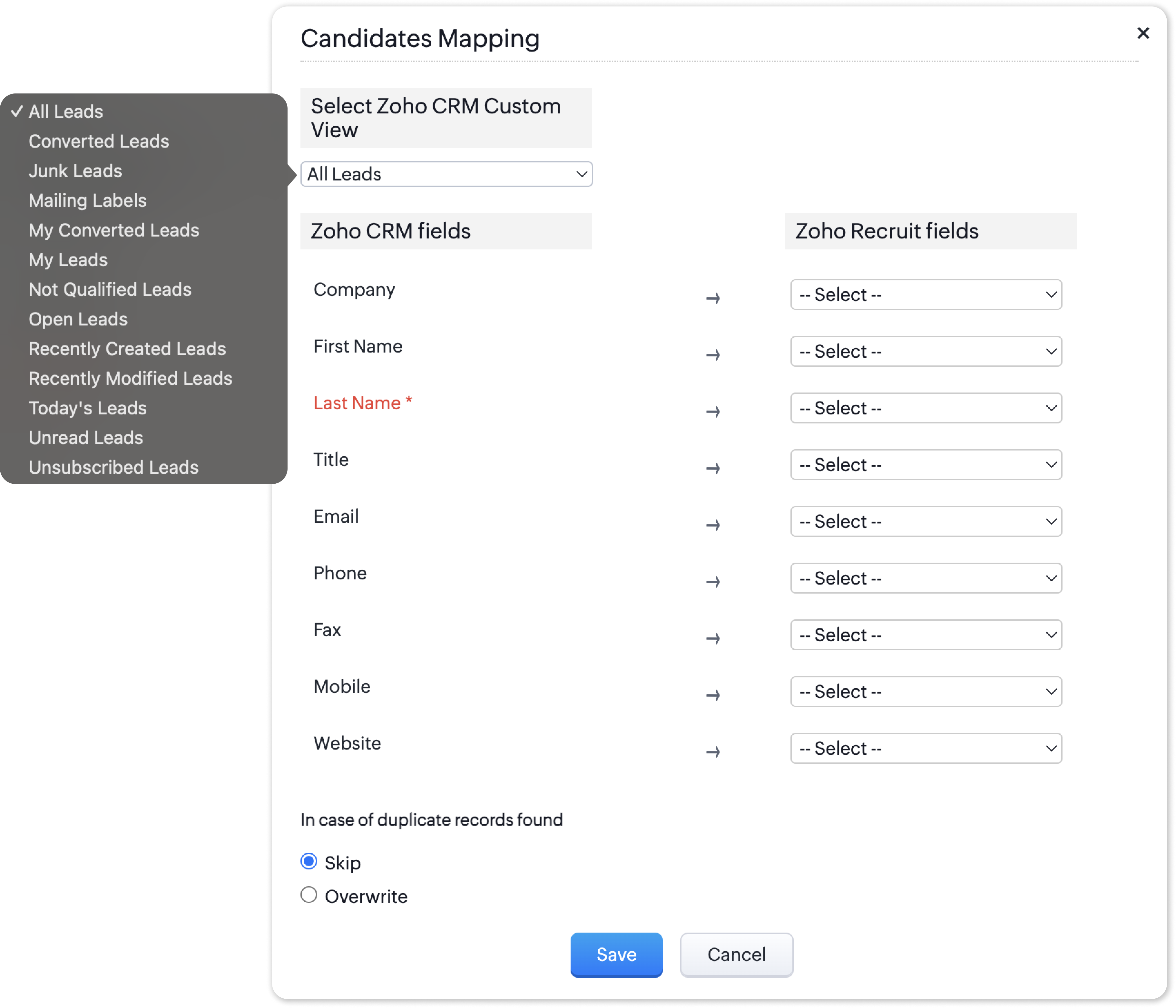Screen dimensions: 1176x1008
Task: Expand the Title mapping Select dropdown
Action: point(926,465)
